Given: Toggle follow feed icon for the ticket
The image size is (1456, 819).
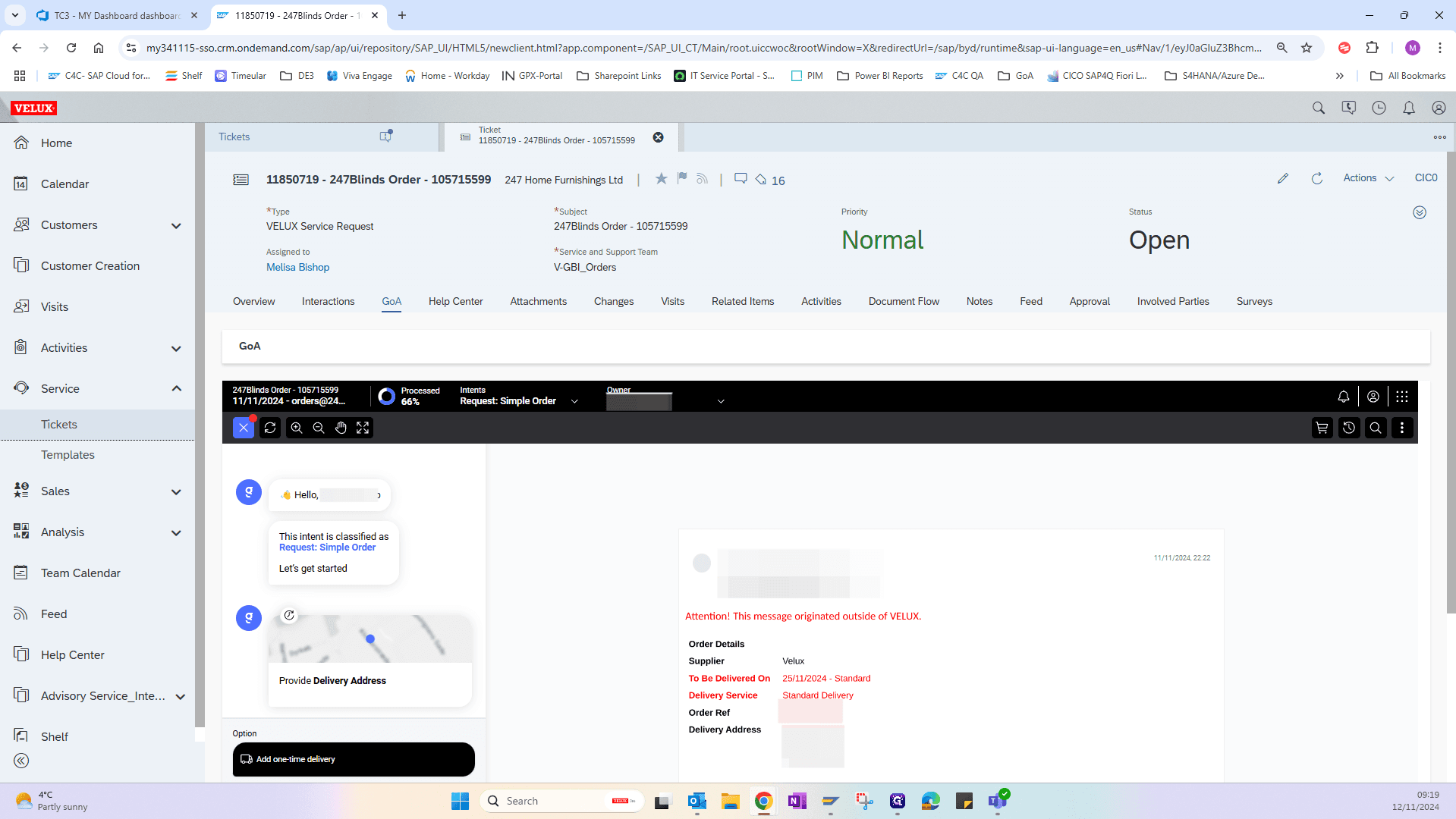Looking at the screenshot, I should [x=702, y=179].
